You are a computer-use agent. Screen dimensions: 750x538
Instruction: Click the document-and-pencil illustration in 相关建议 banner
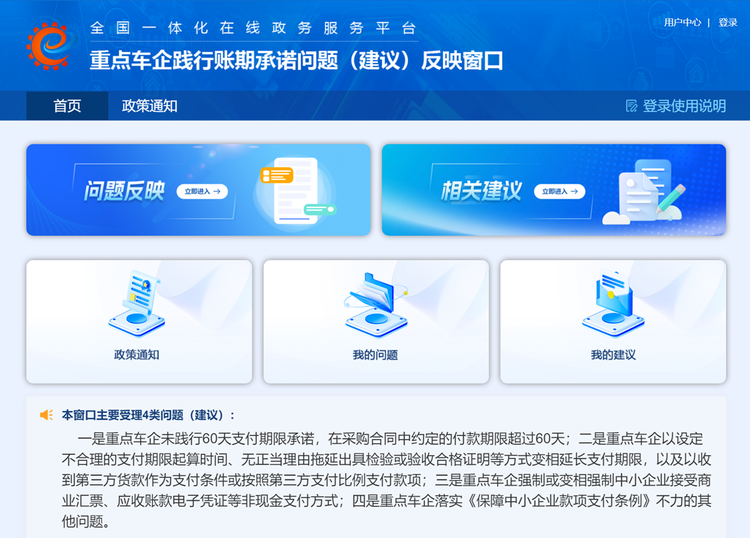coord(644,191)
